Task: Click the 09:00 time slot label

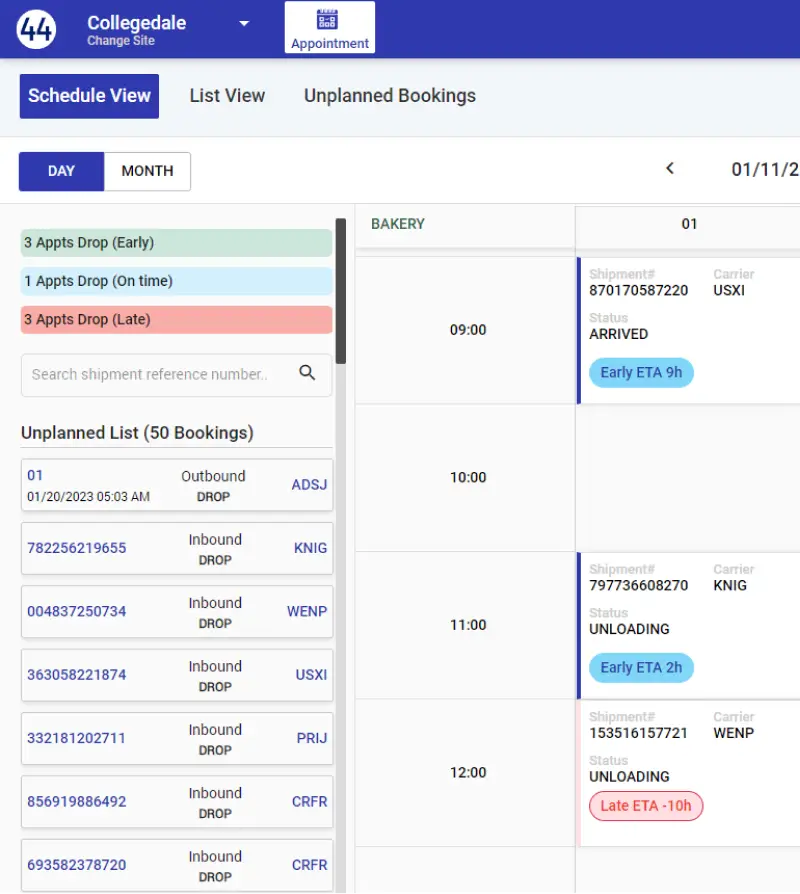Action: tap(468, 330)
